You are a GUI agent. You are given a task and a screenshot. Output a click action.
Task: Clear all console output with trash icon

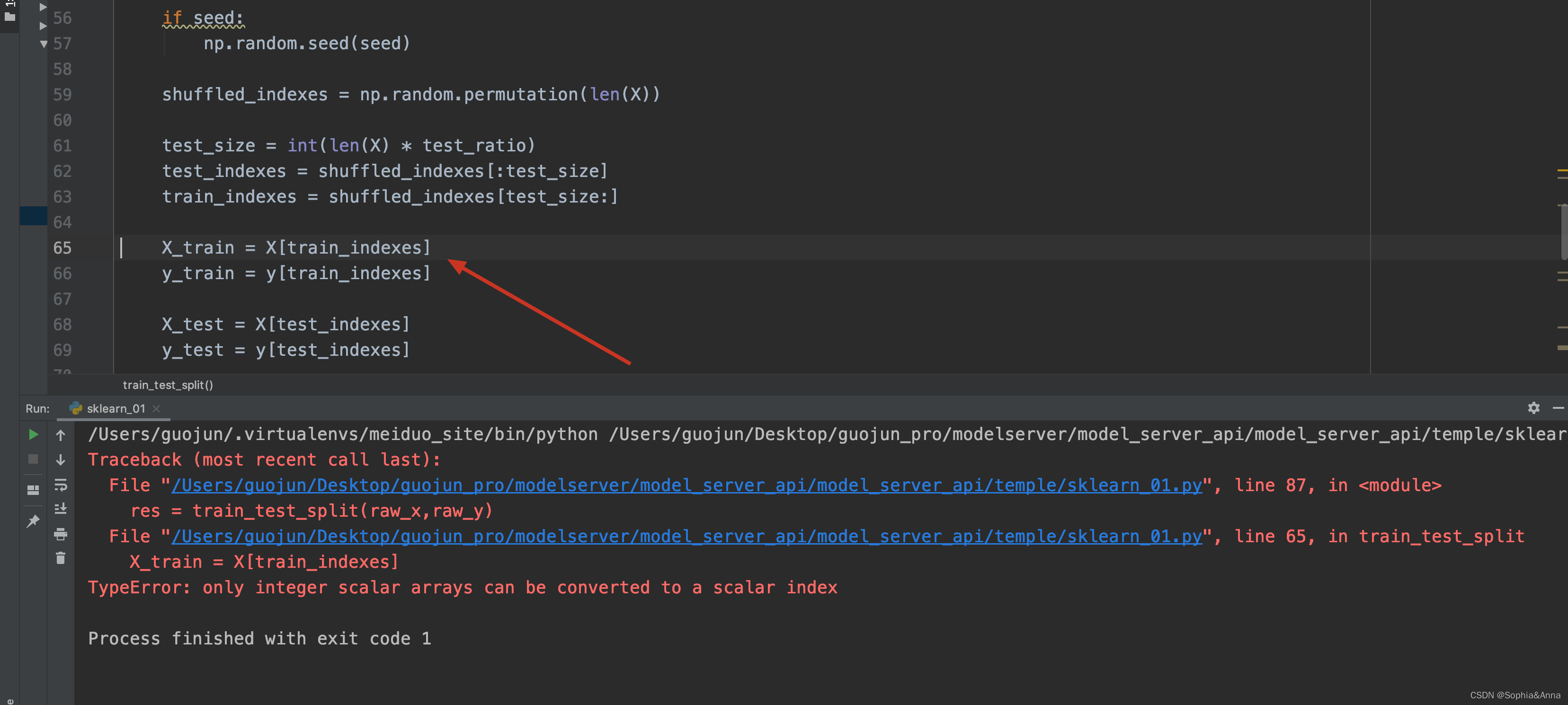60,558
